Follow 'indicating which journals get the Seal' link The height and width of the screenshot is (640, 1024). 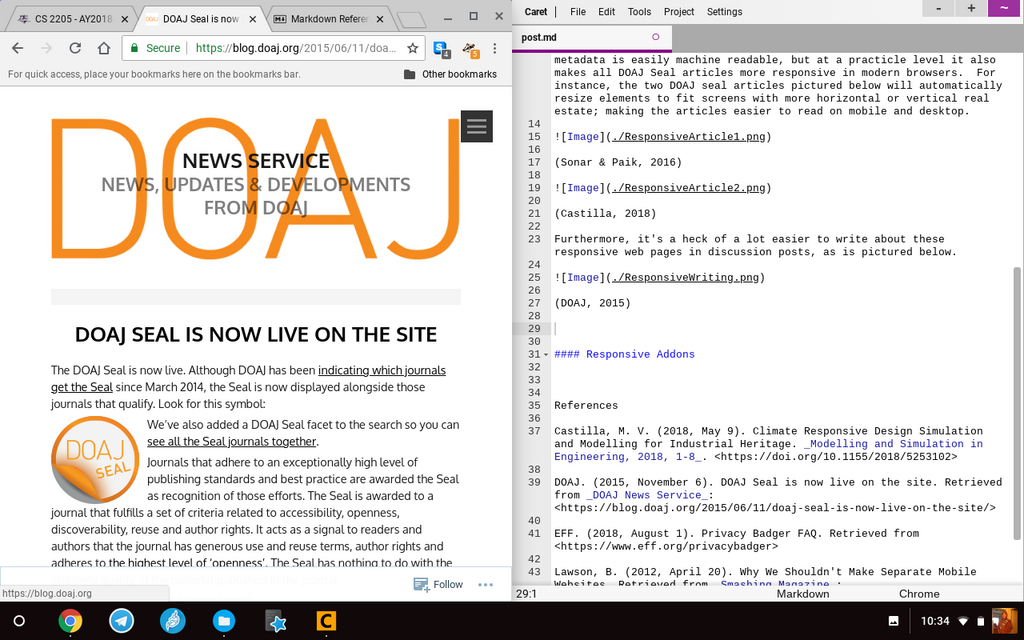pos(248,379)
